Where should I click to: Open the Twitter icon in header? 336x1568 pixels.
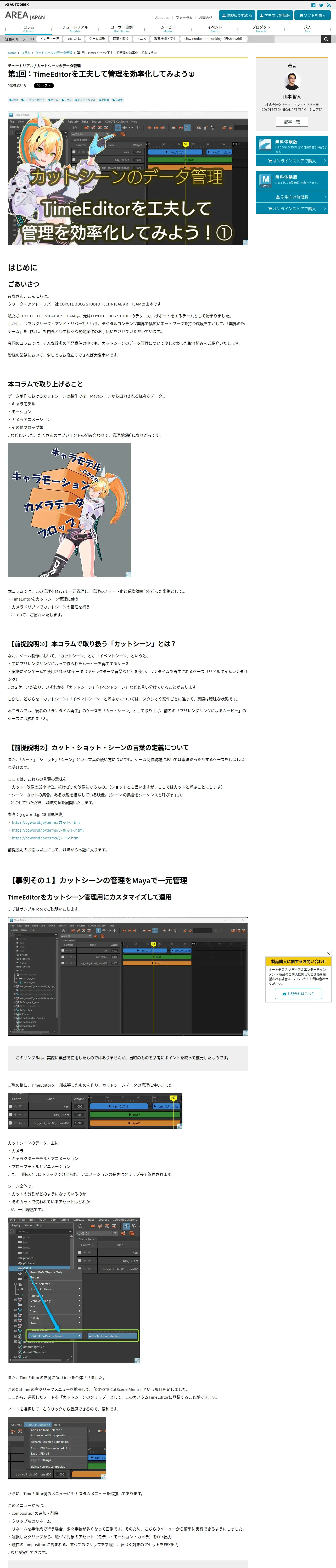pyautogui.click(x=321, y=5)
